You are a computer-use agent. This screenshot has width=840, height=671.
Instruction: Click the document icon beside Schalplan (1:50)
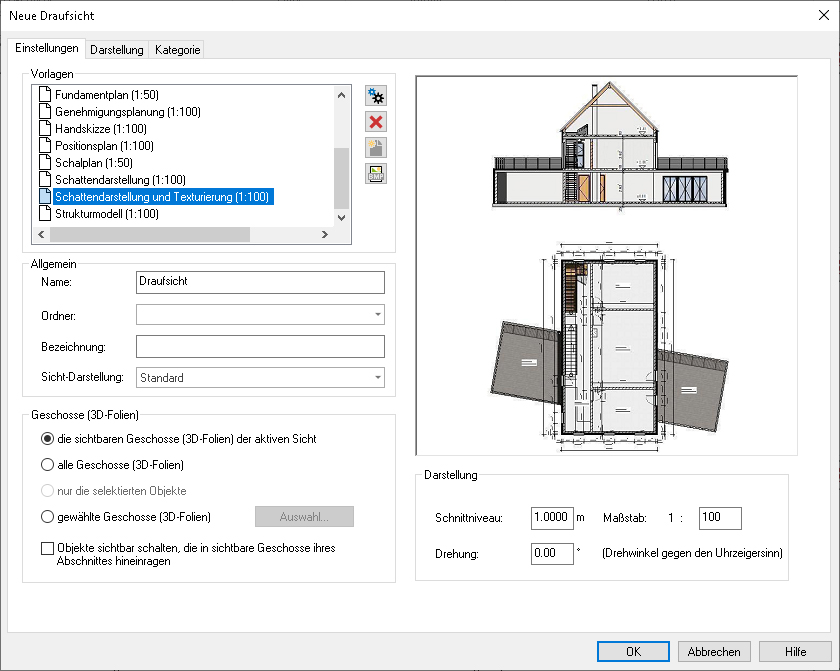point(46,163)
